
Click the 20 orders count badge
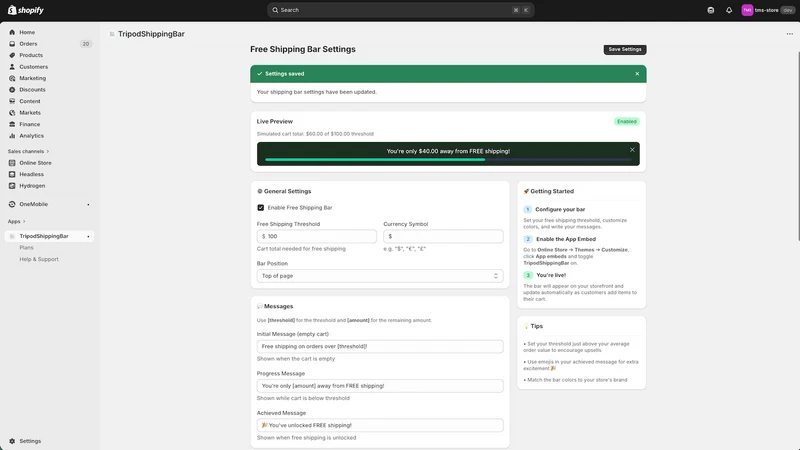tap(86, 44)
